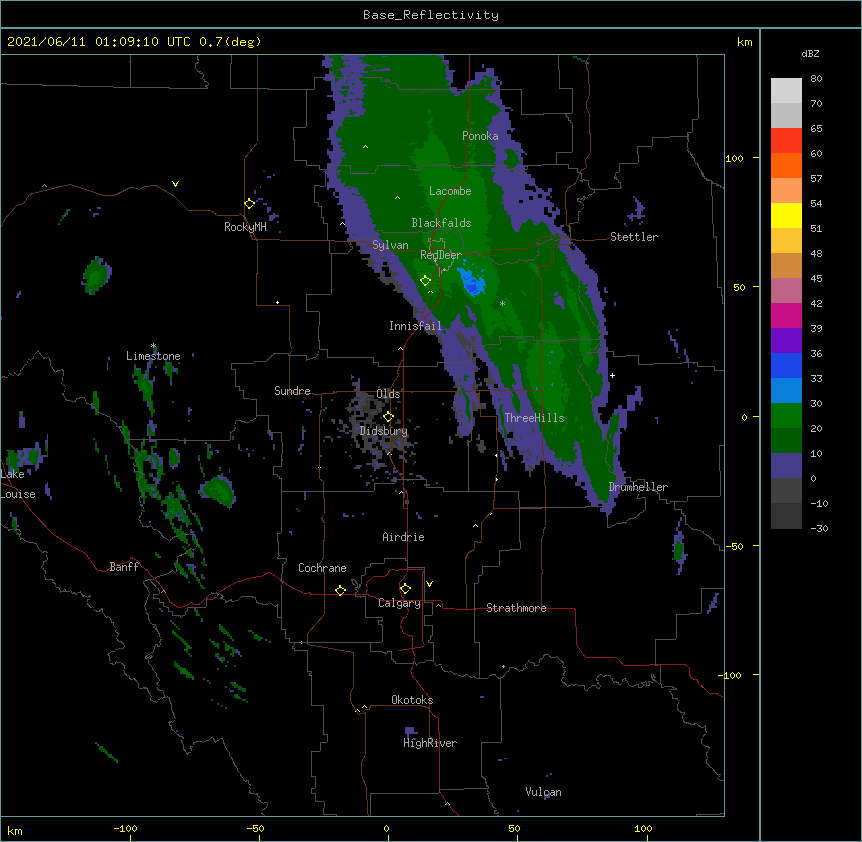Viewport: 862px width, 842px height.
Task: Click the Innisfail label
Action: pyautogui.click(x=415, y=326)
